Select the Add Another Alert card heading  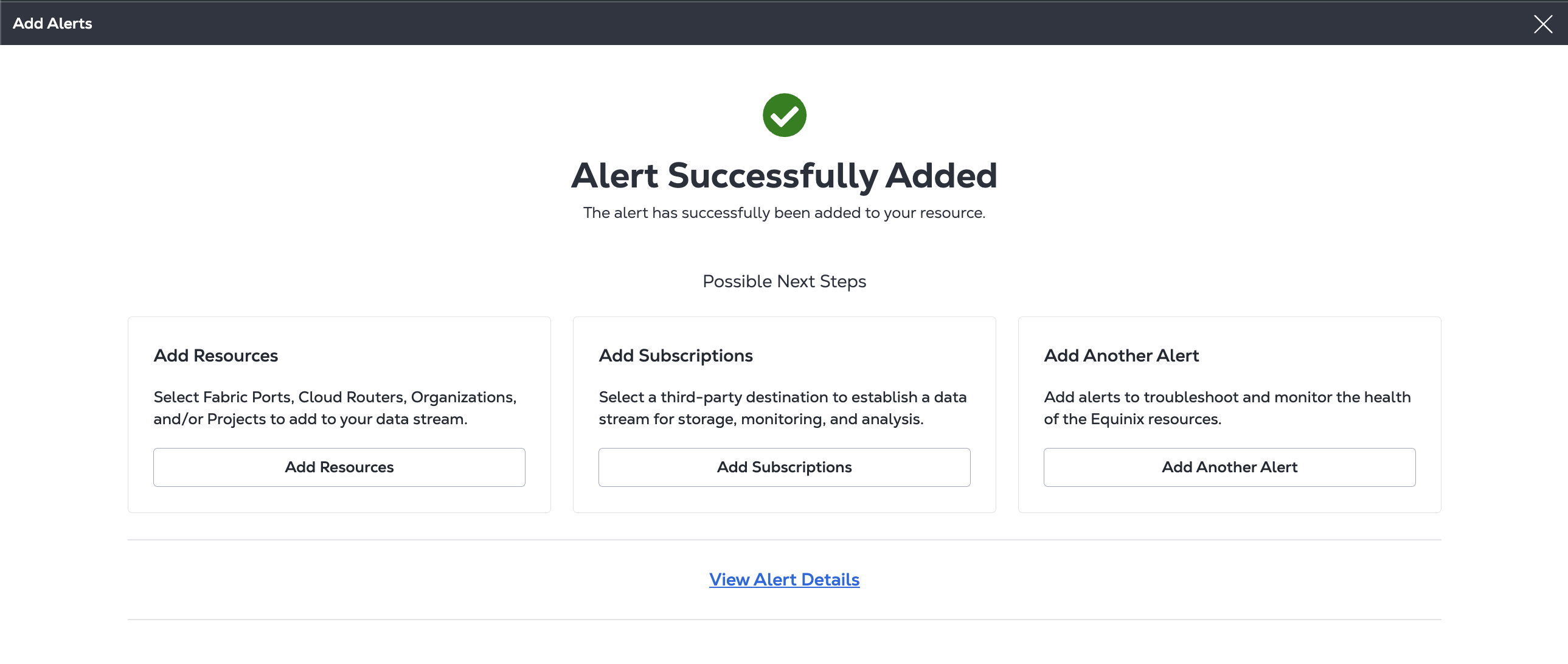[1121, 356]
